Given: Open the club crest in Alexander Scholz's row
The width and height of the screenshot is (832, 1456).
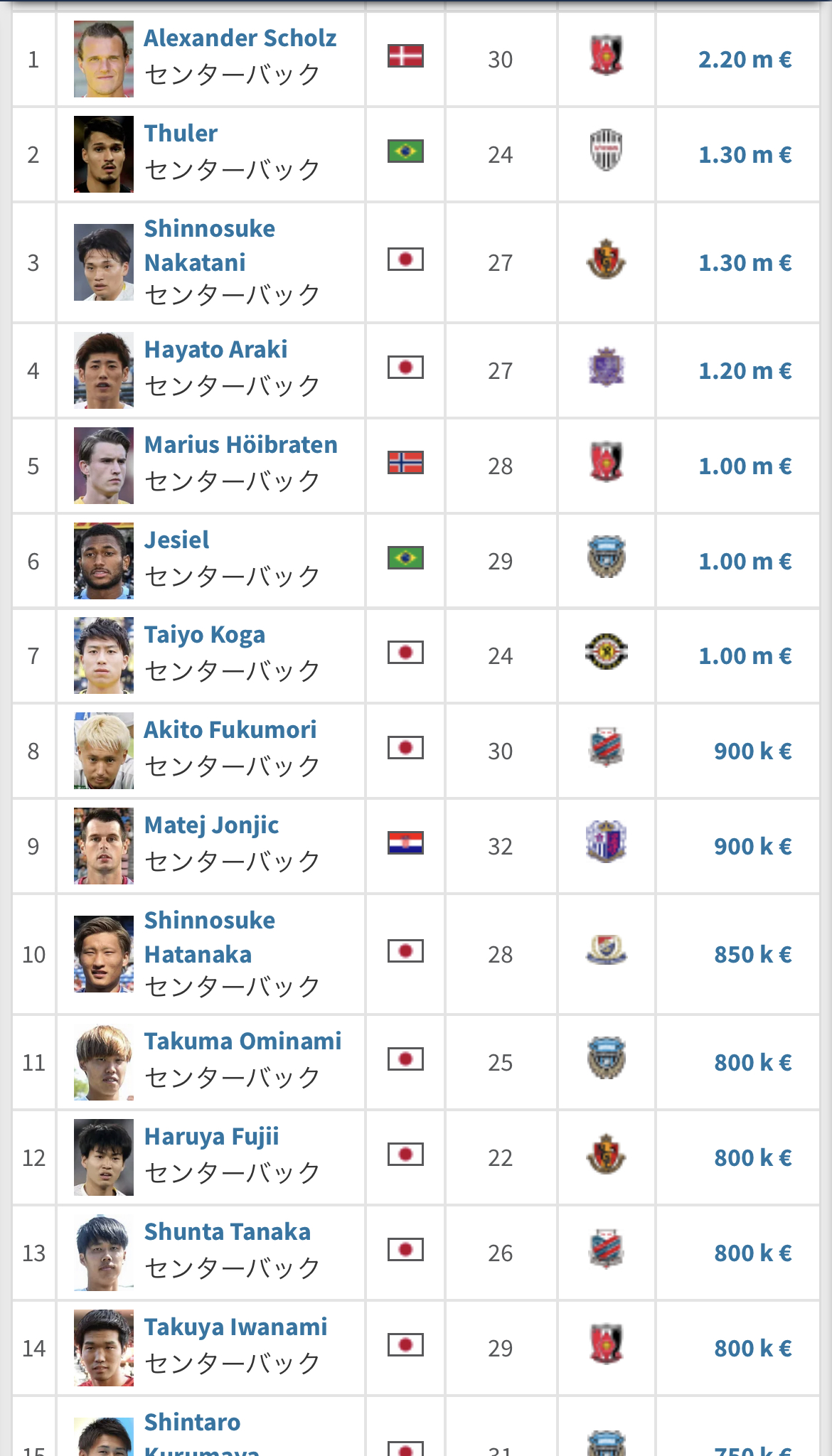Looking at the screenshot, I should click(x=607, y=55).
